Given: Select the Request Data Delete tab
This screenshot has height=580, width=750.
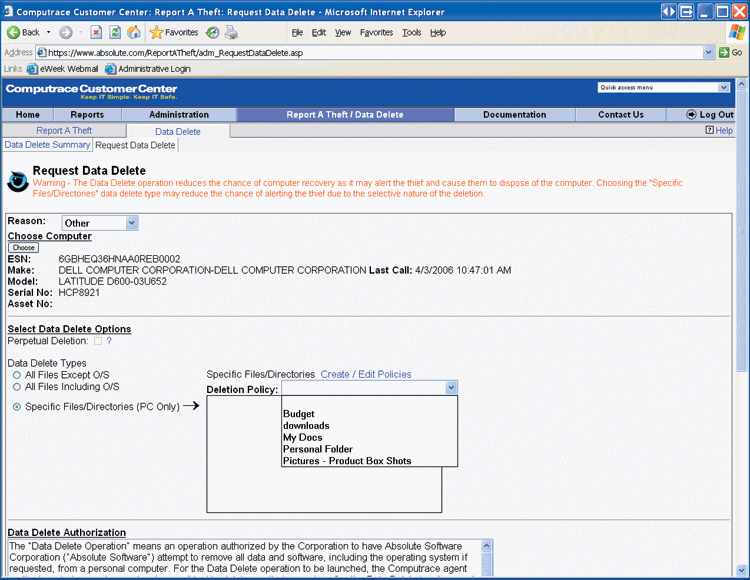Looking at the screenshot, I should click(135, 145).
